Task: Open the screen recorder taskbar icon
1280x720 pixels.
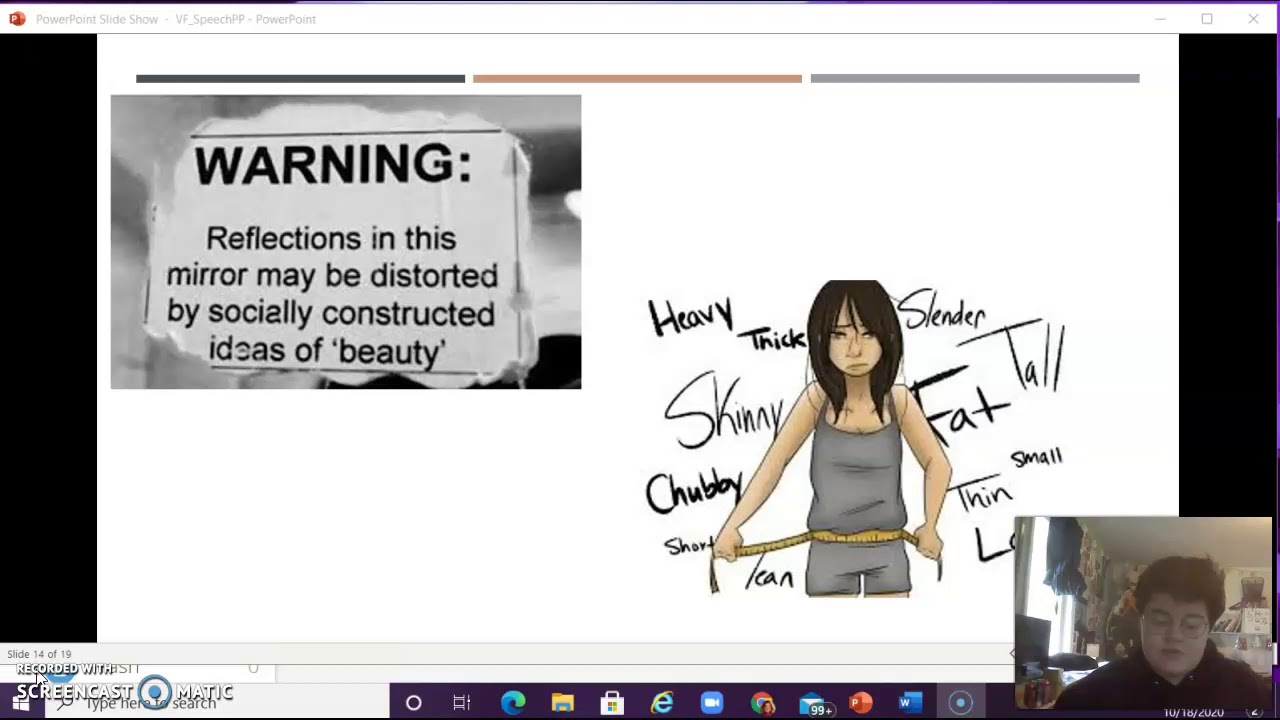Action: click(x=960, y=703)
